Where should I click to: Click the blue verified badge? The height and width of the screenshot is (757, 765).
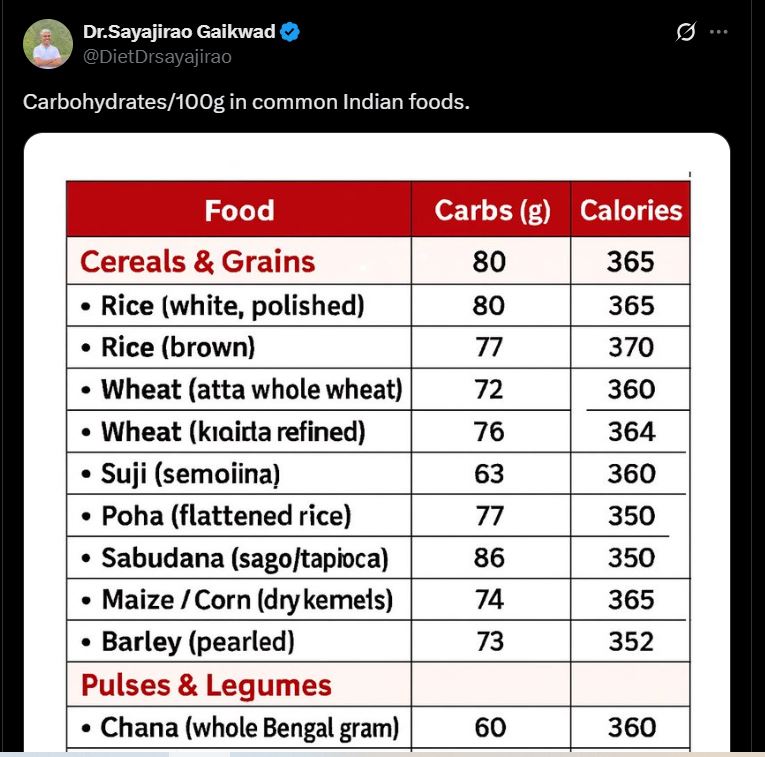(x=290, y=32)
